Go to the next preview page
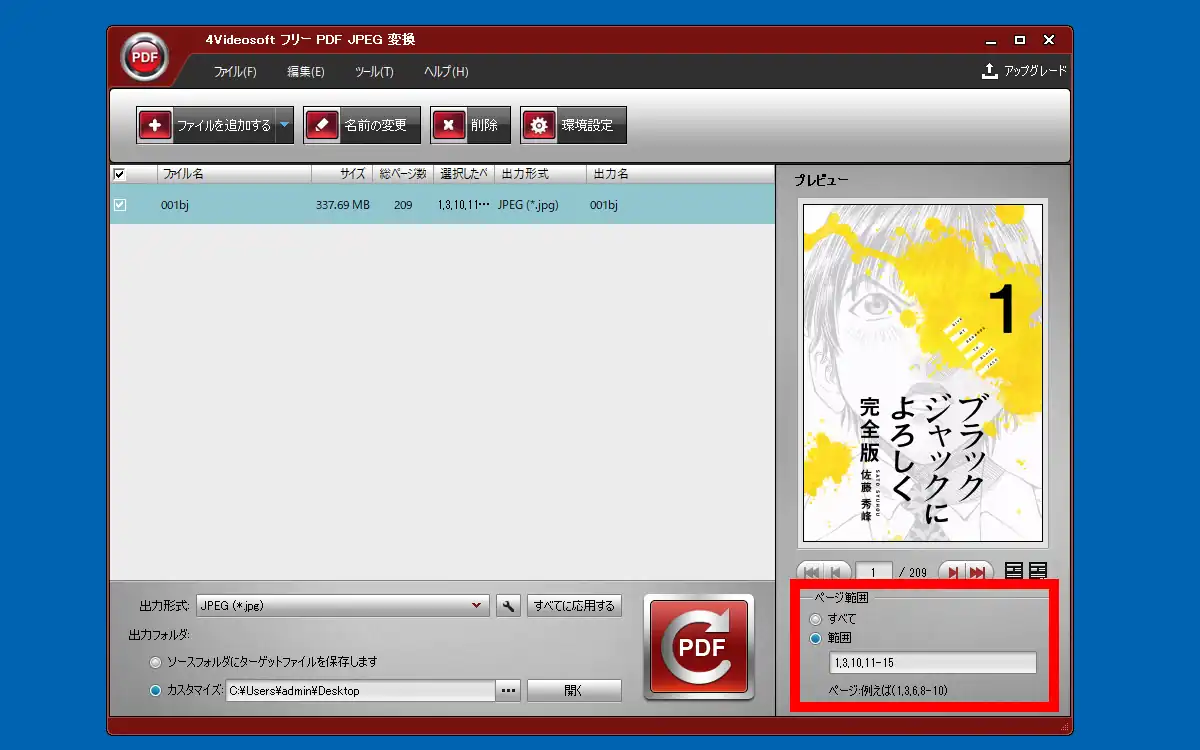The image size is (1200, 750). [953, 572]
